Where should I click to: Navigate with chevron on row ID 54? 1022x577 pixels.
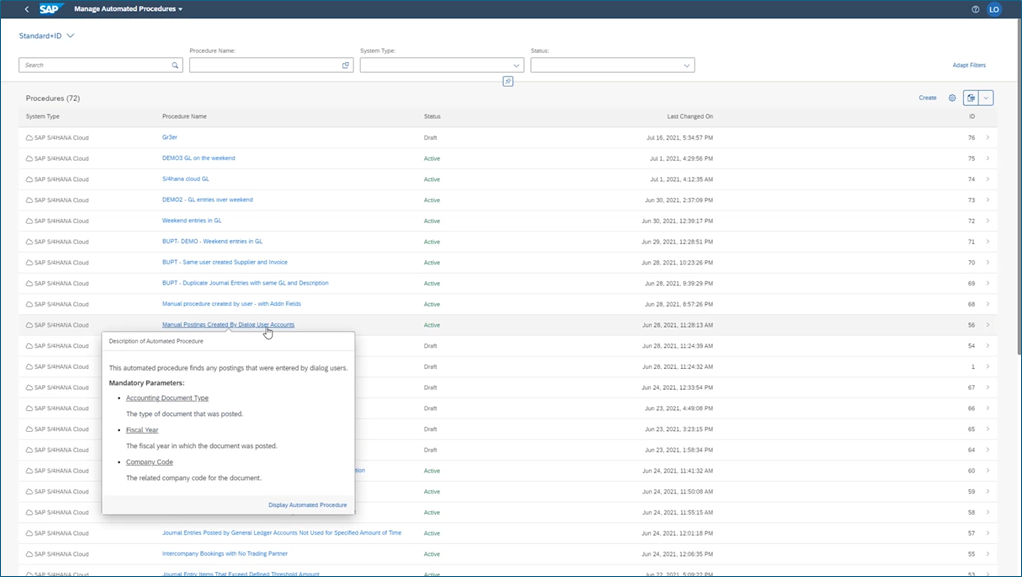(987, 346)
